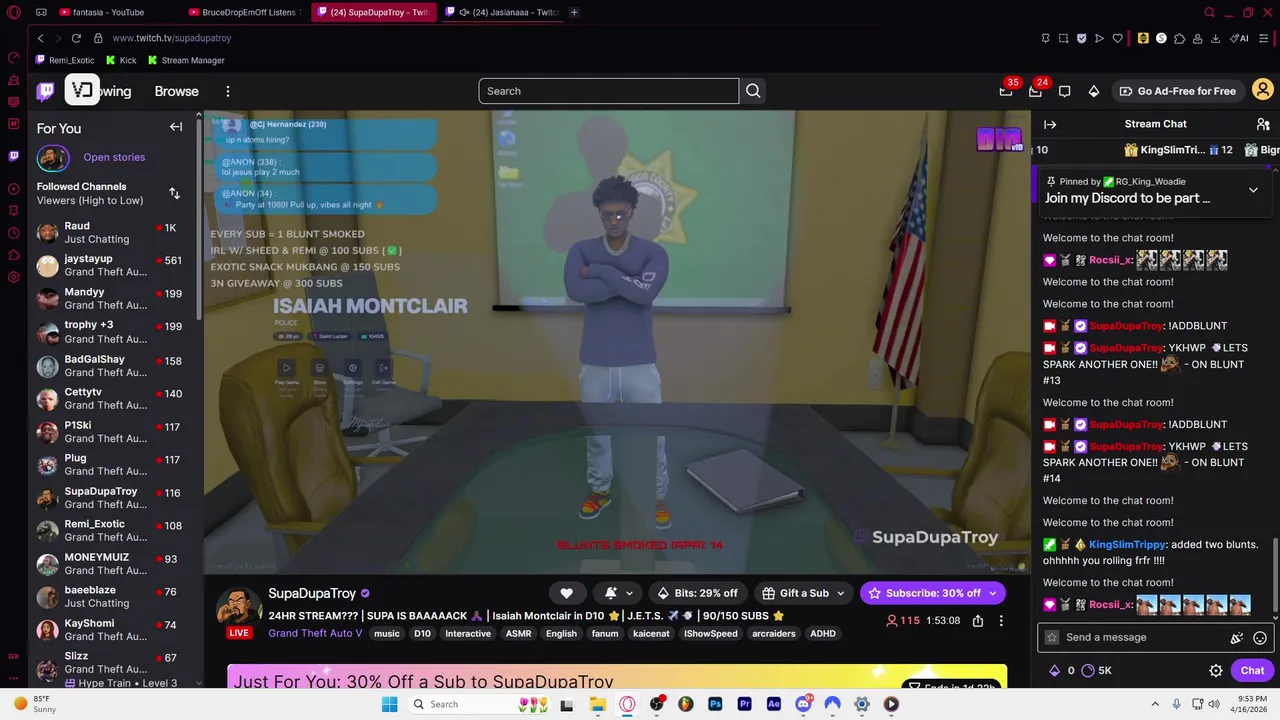
Task: Open Twitch inbox with badge 24
Action: [x=1035, y=91]
